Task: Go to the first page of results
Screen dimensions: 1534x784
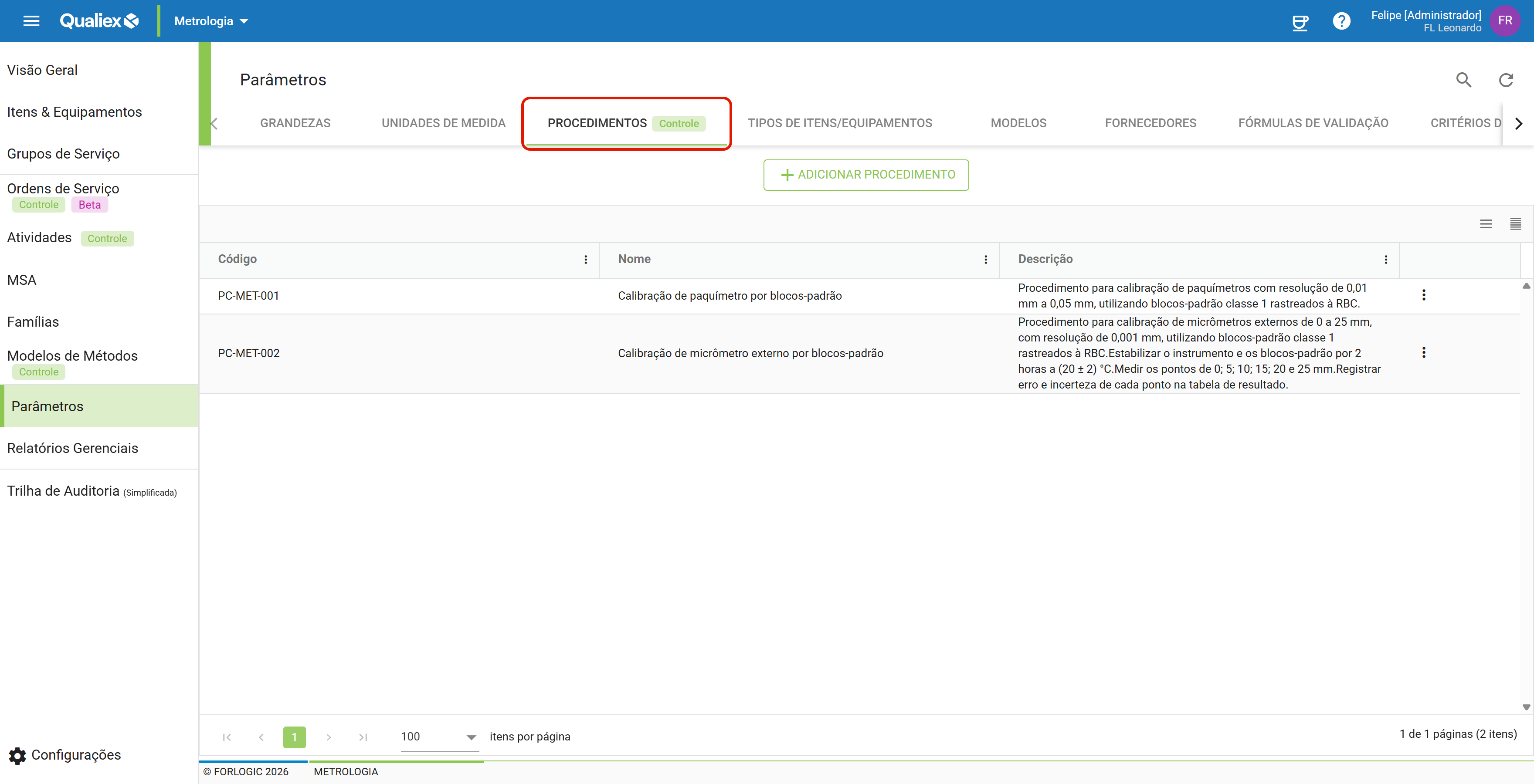Action: click(227, 737)
